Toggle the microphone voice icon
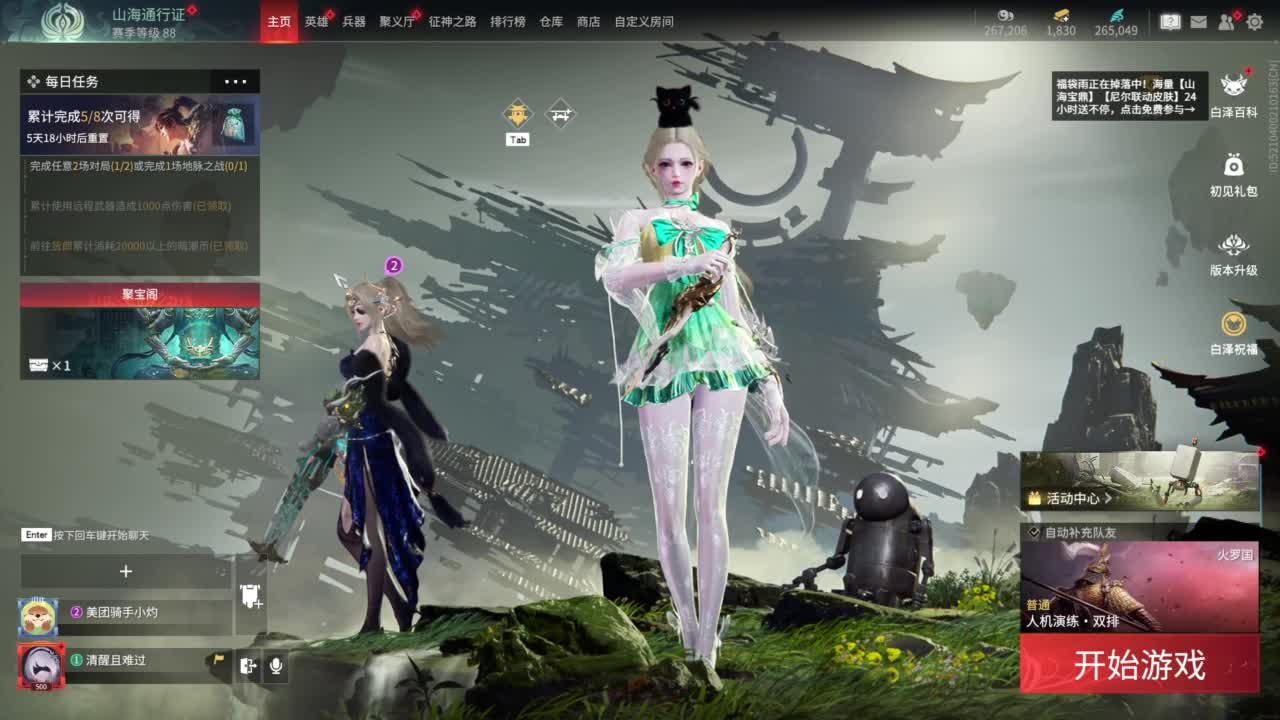Viewport: 1280px width, 720px height. click(275, 666)
